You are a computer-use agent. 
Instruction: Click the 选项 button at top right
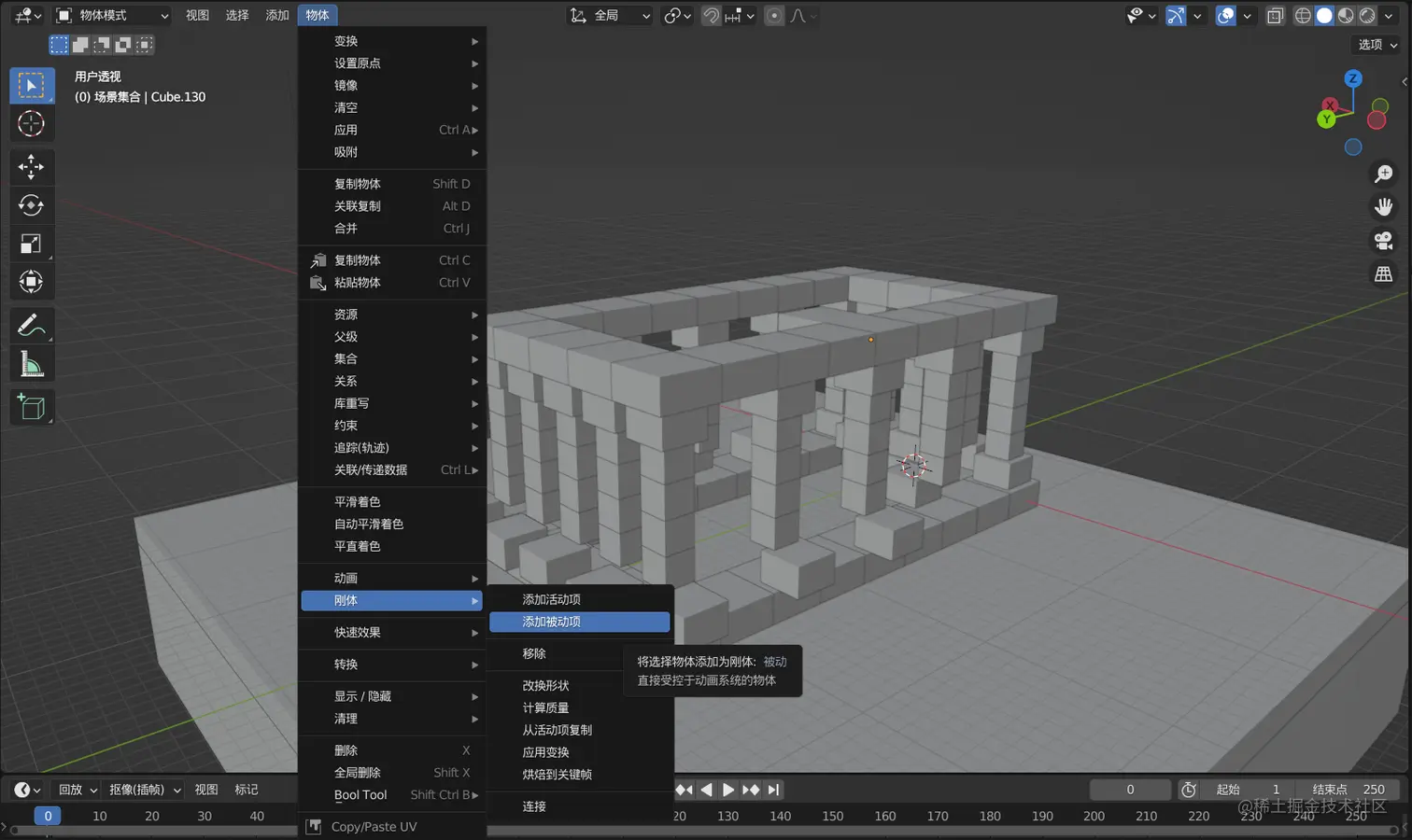[1373, 44]
